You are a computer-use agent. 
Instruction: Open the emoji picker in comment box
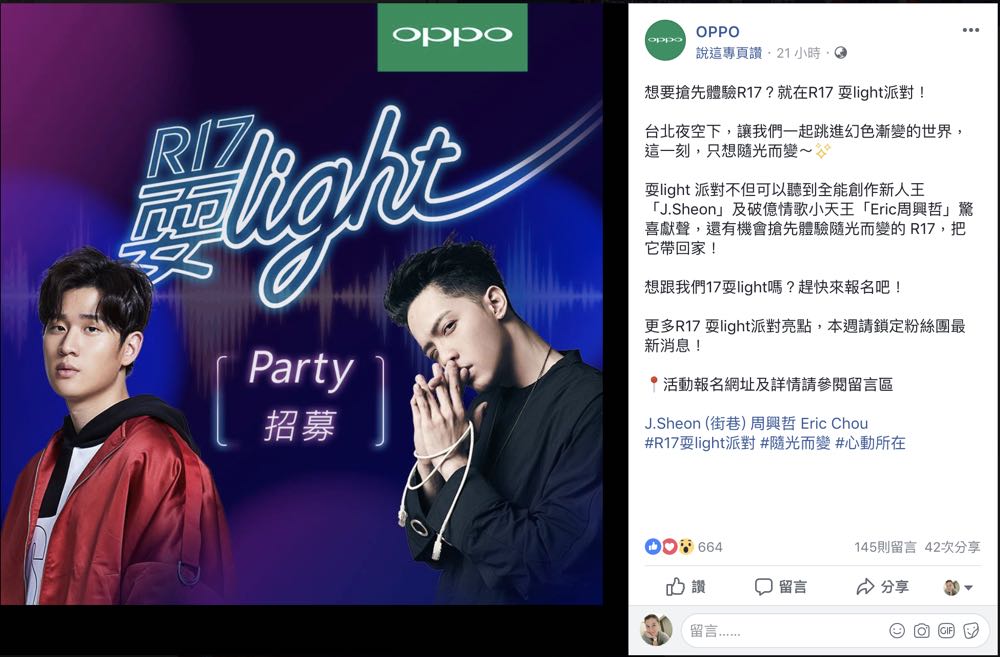tap(897, 631)
